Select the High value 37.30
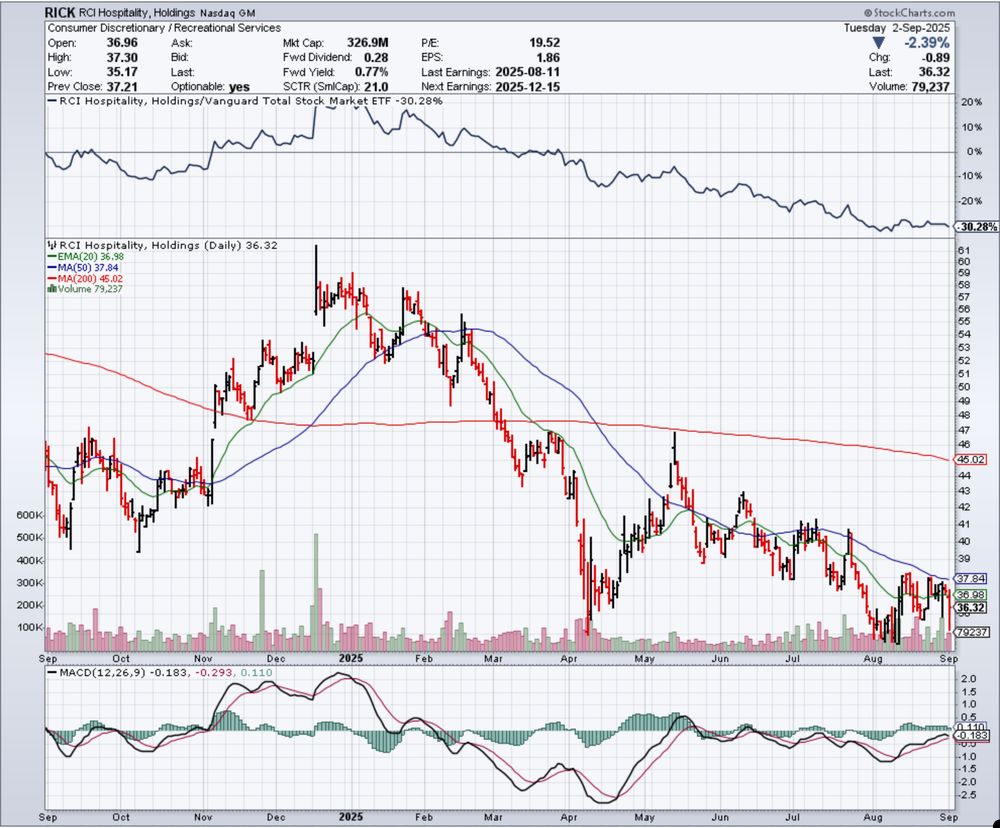 click(122, 57)
